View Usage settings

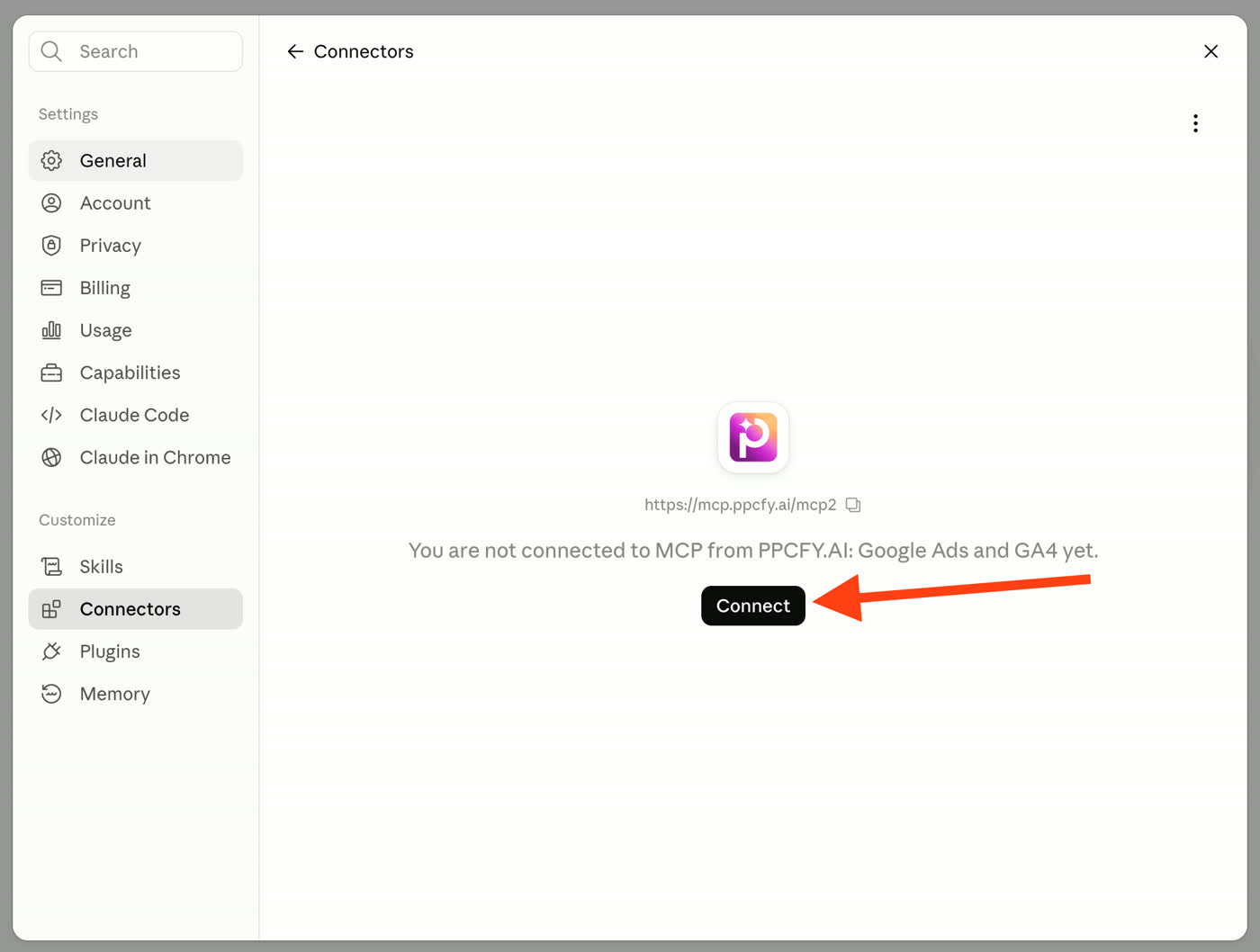105,330
